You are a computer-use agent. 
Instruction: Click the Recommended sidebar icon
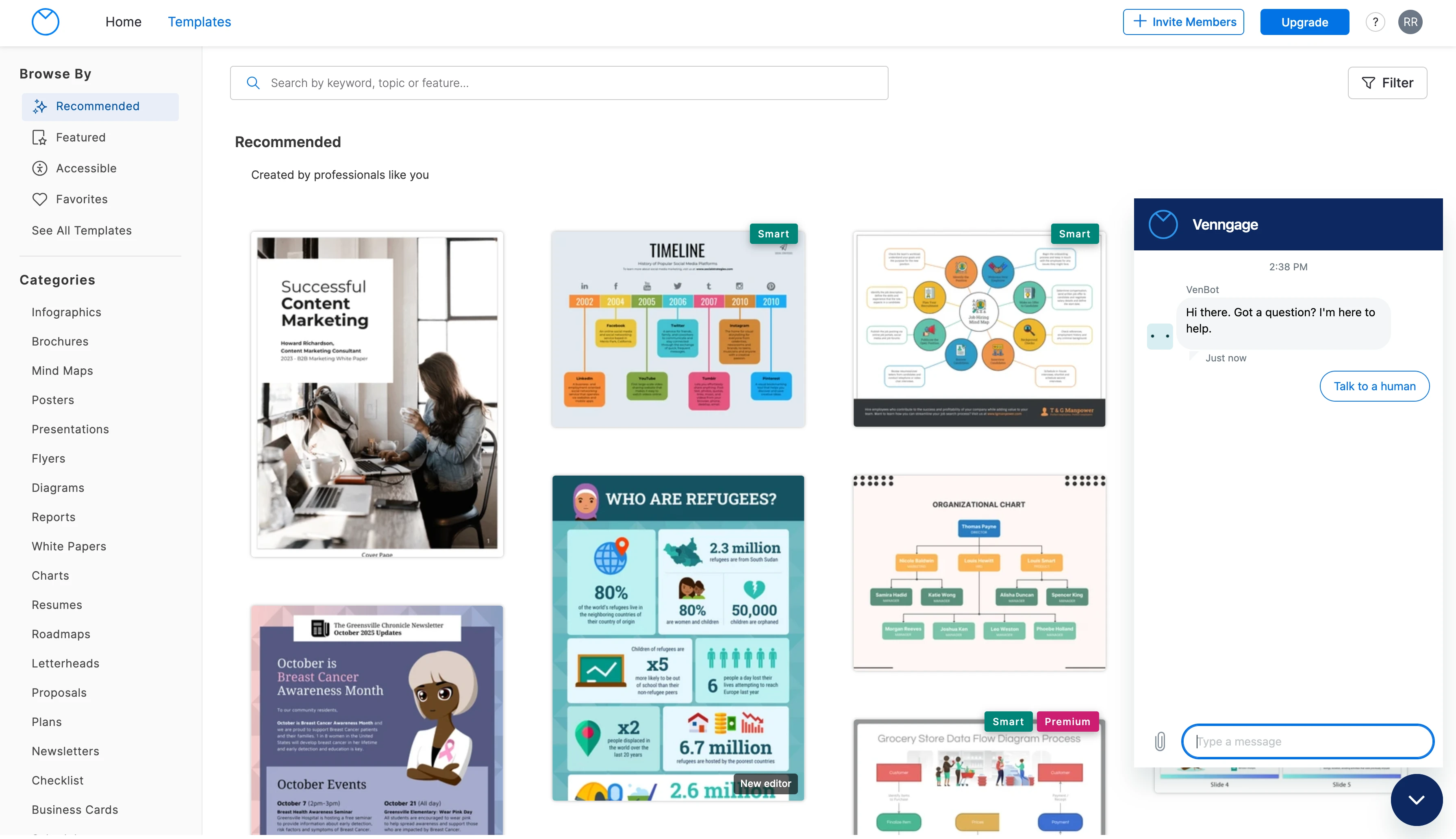39,106
